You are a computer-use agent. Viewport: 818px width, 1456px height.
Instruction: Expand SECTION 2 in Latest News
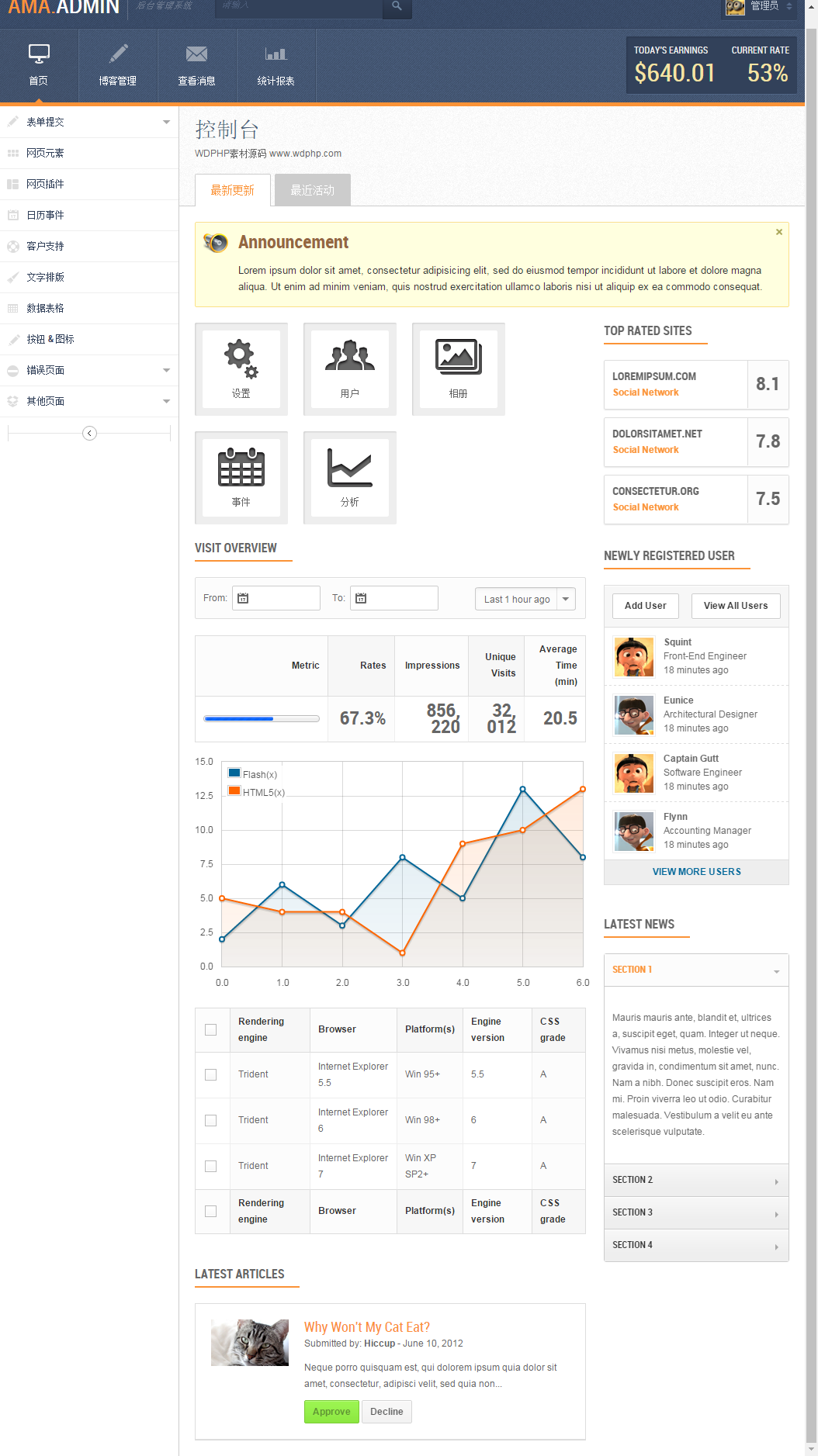pyautogui.click(x=695, y=1180)
